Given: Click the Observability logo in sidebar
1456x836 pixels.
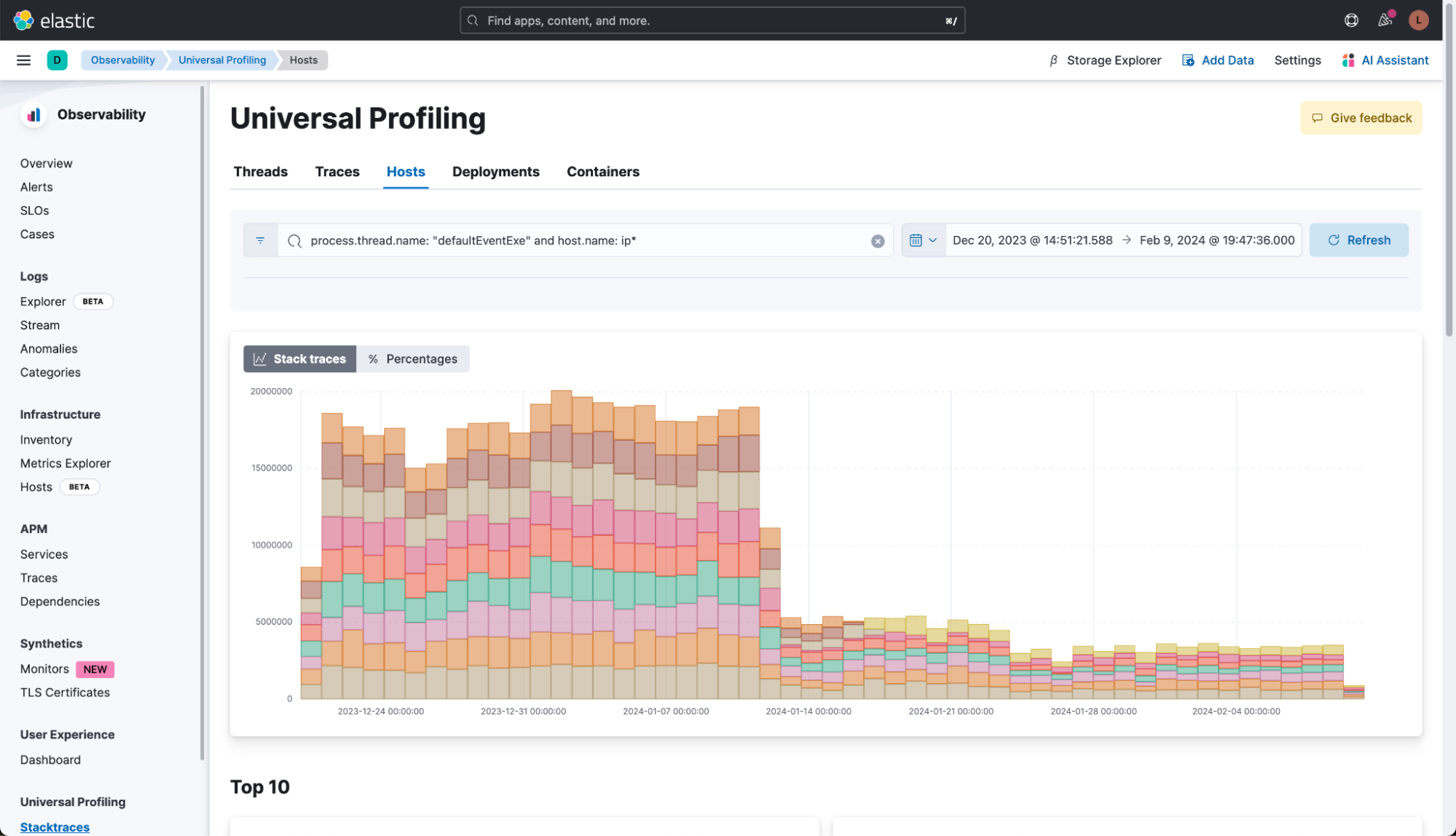Looking at the screenshot, I should click(34, 115).
